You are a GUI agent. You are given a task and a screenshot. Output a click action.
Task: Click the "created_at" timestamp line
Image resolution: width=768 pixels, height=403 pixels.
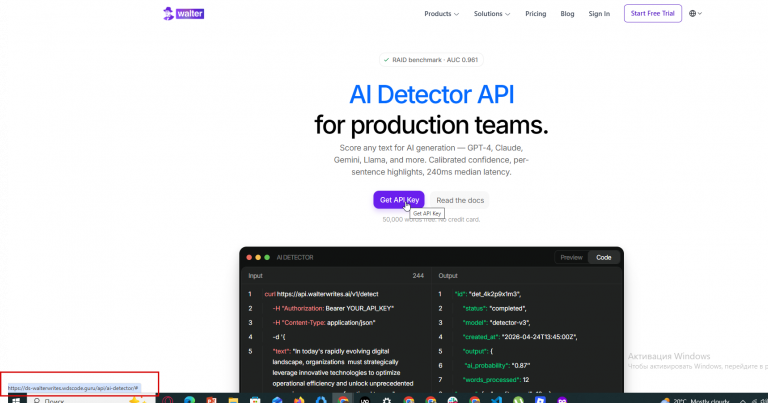pyautogui.click(x=520, y=337)
